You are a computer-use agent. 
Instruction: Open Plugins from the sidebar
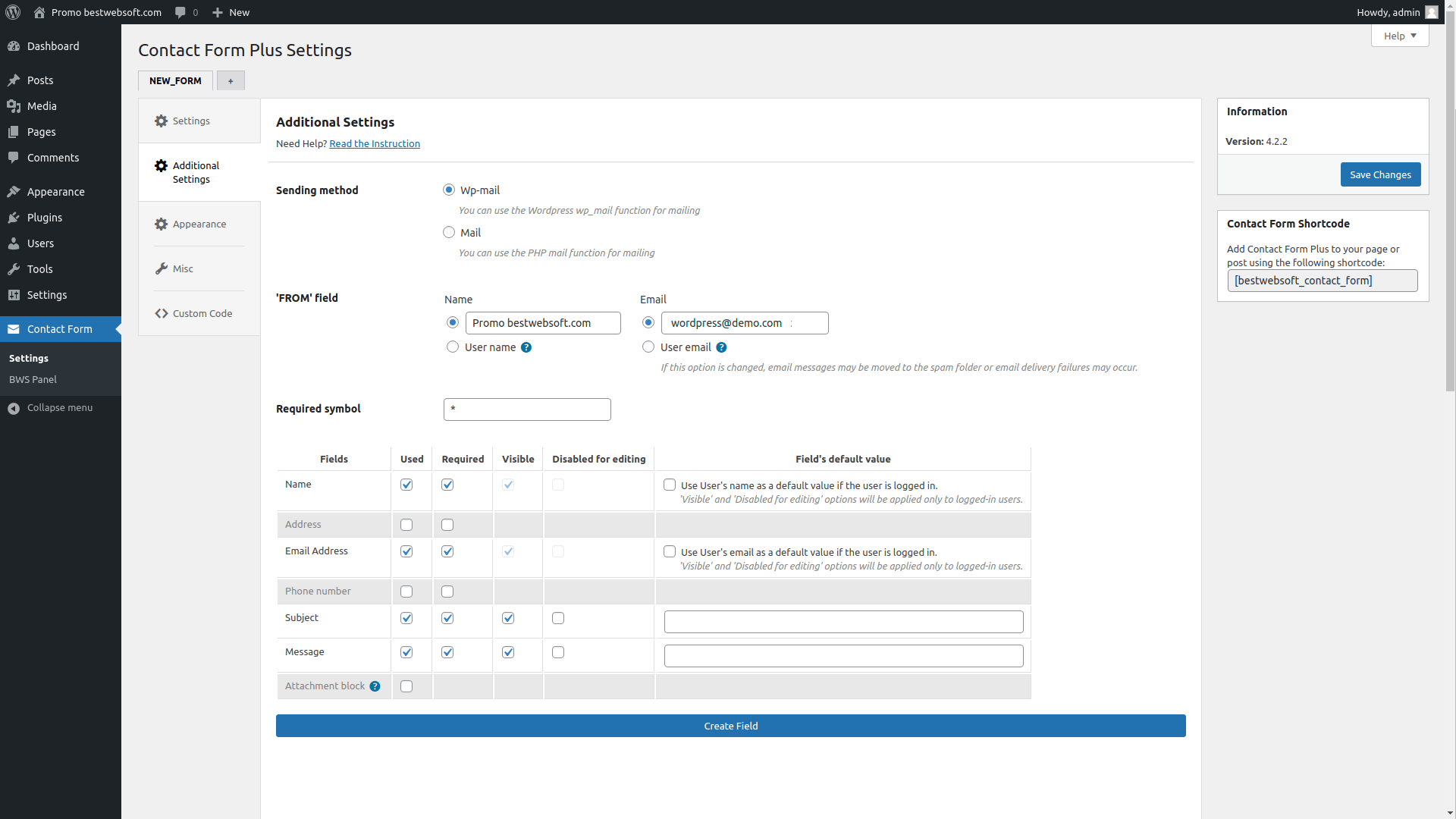click(44, 218)
